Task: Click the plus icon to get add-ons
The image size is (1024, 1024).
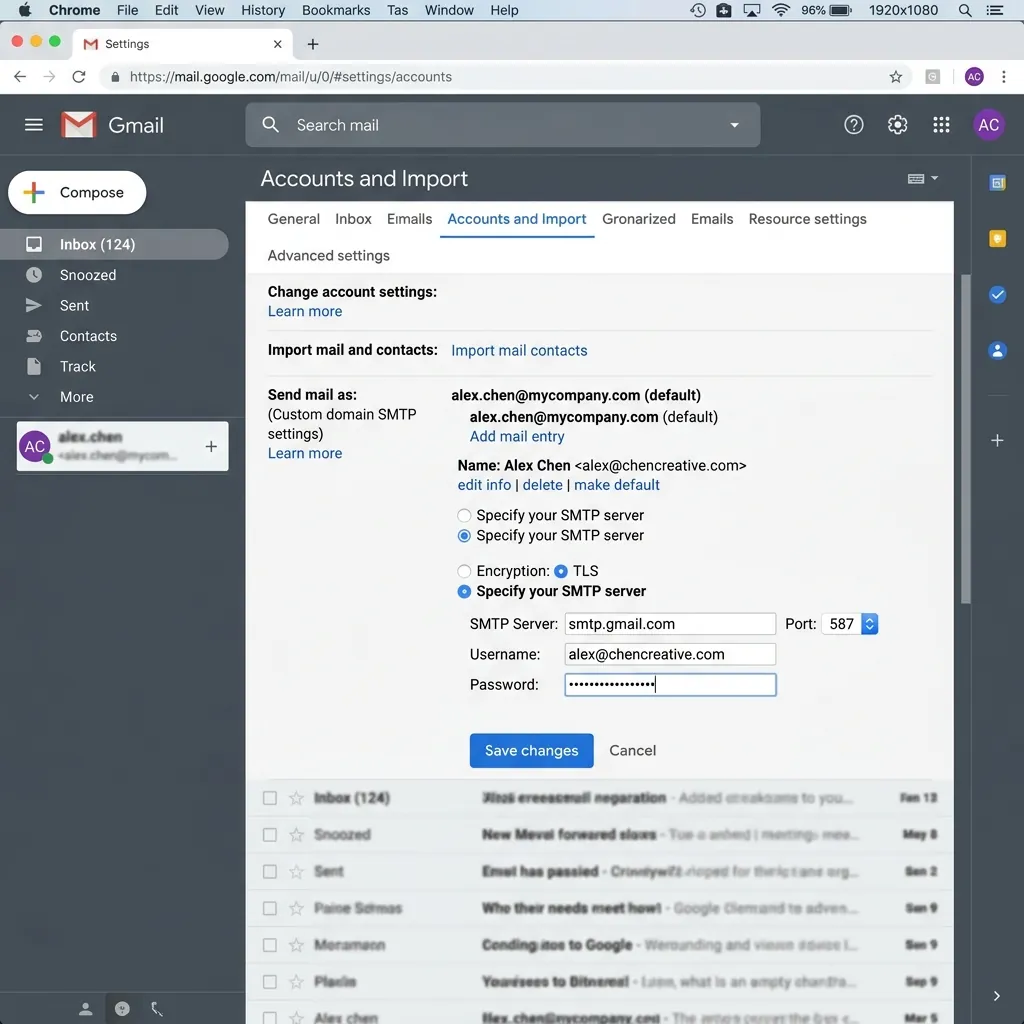Action: click(997, 440)
